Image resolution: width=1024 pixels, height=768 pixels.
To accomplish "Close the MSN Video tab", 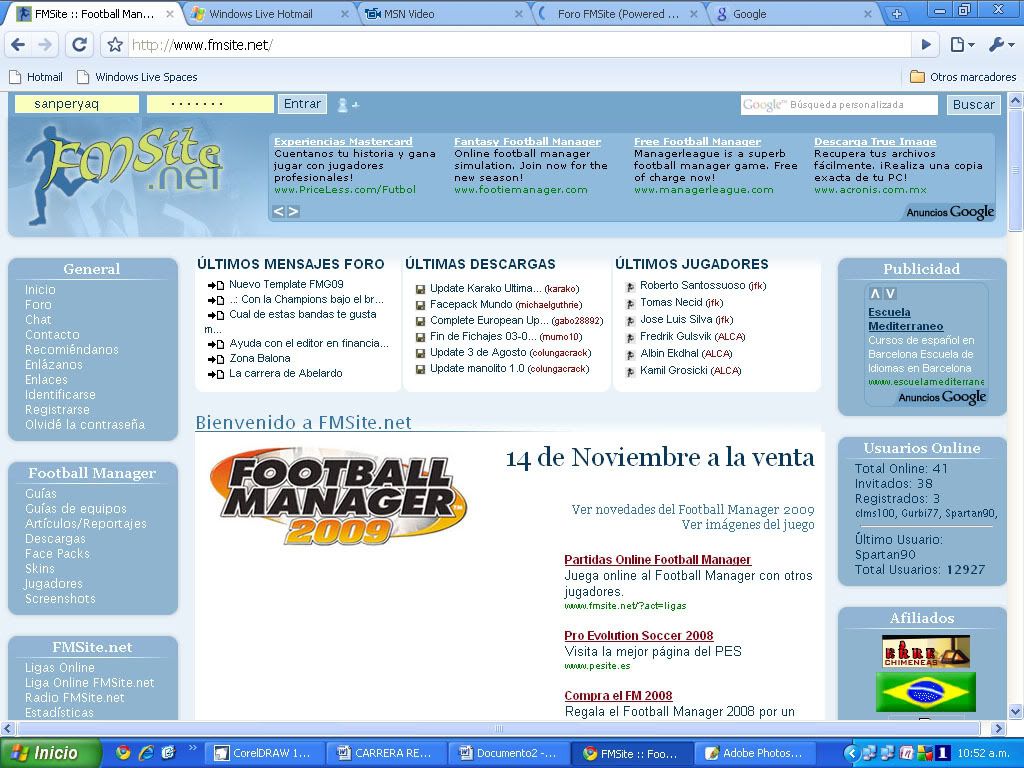I will click(x=519, y=14).
